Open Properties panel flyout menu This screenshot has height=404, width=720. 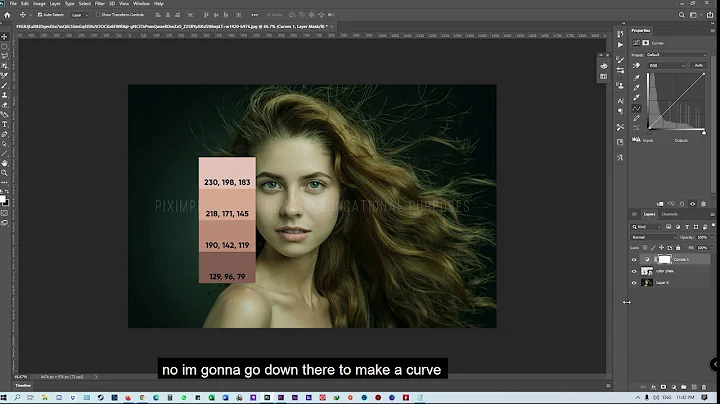click(713, 31)
